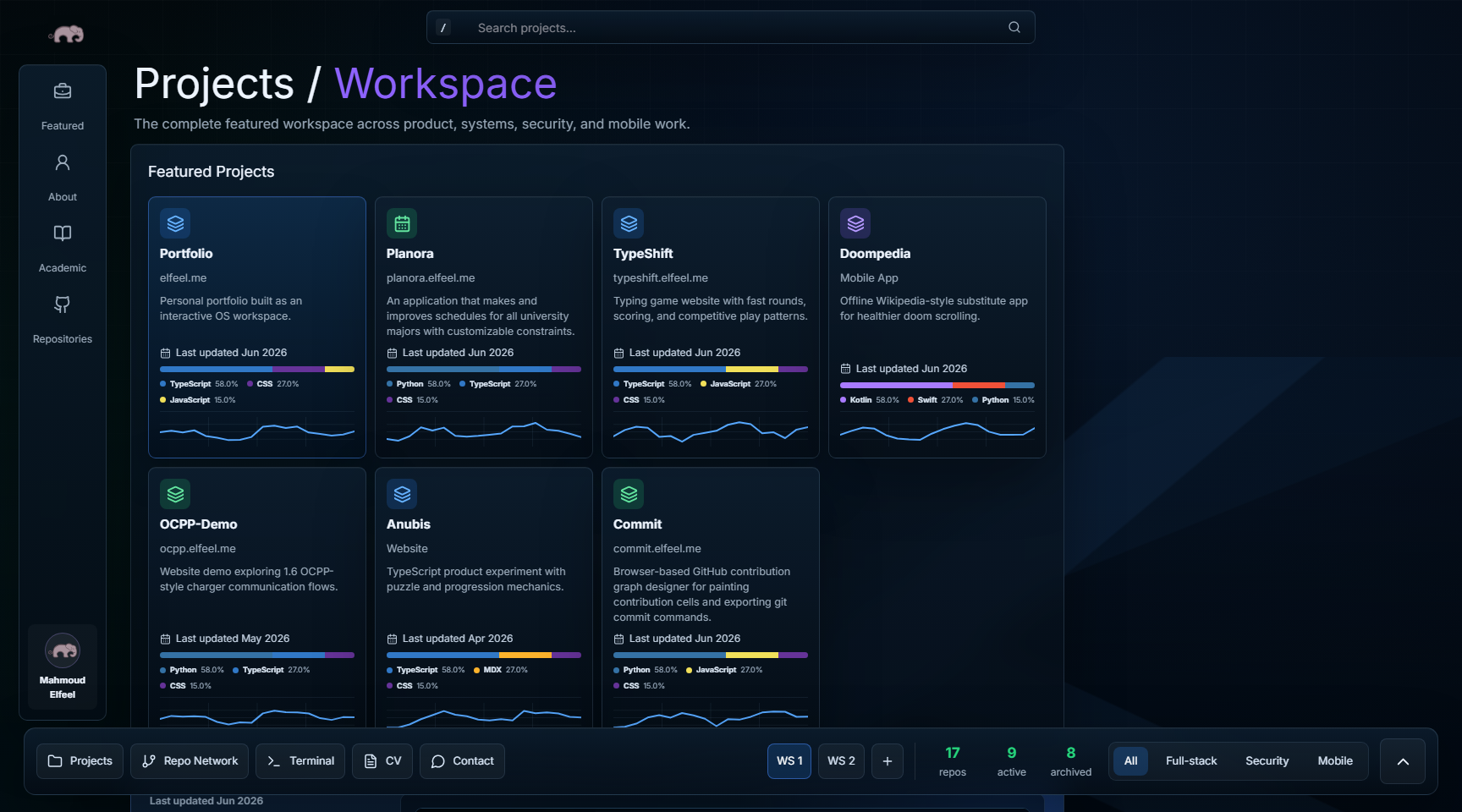Click Doompedia's Mobile App subtitle

(x=869, y=278)
